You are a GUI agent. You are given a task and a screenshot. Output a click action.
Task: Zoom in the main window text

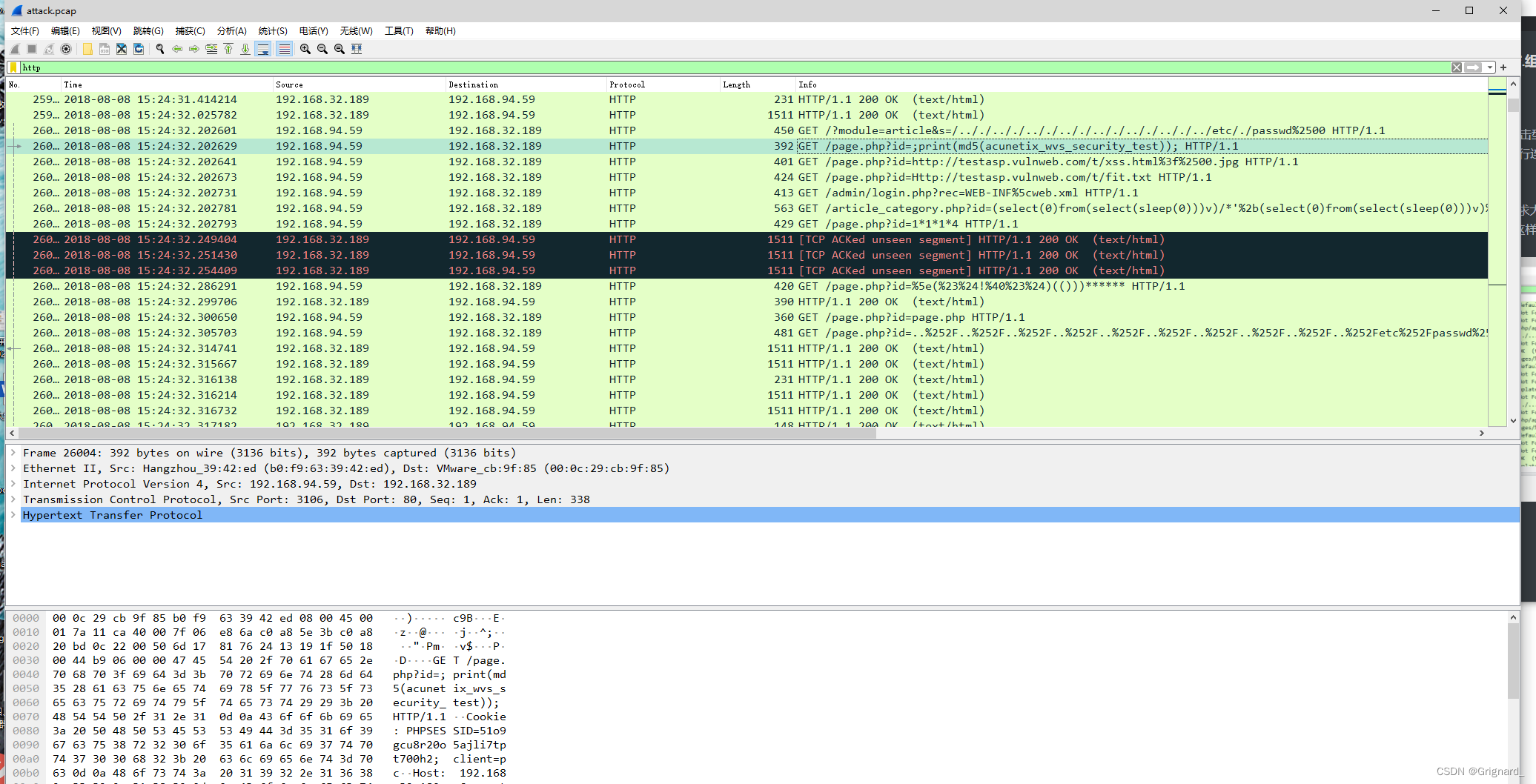[305, 49]
